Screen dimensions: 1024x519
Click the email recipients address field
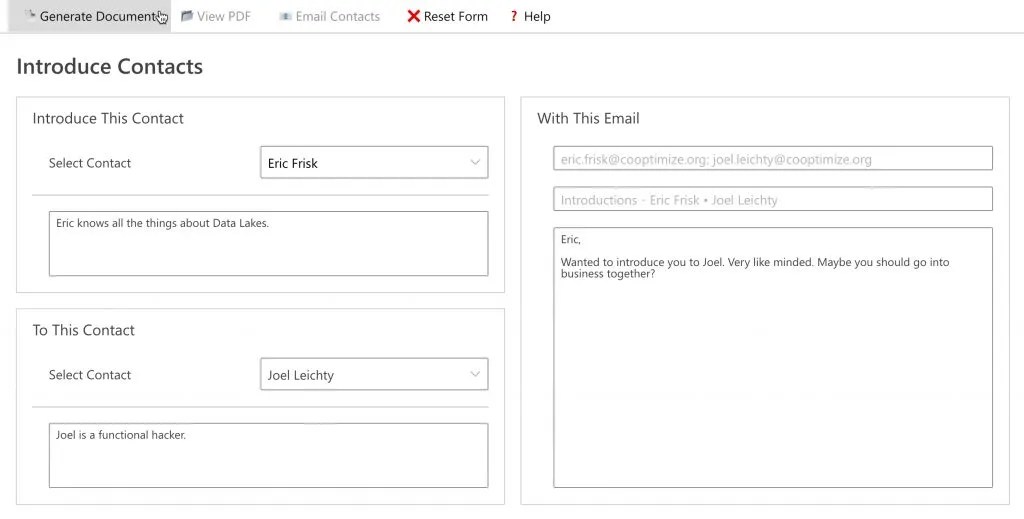[772, 159]
